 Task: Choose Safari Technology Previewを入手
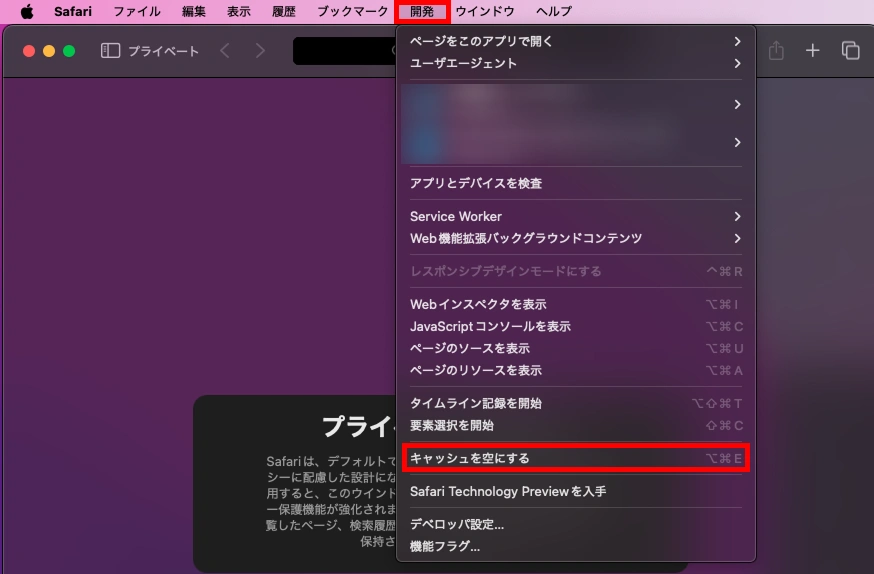coord(576,492)
